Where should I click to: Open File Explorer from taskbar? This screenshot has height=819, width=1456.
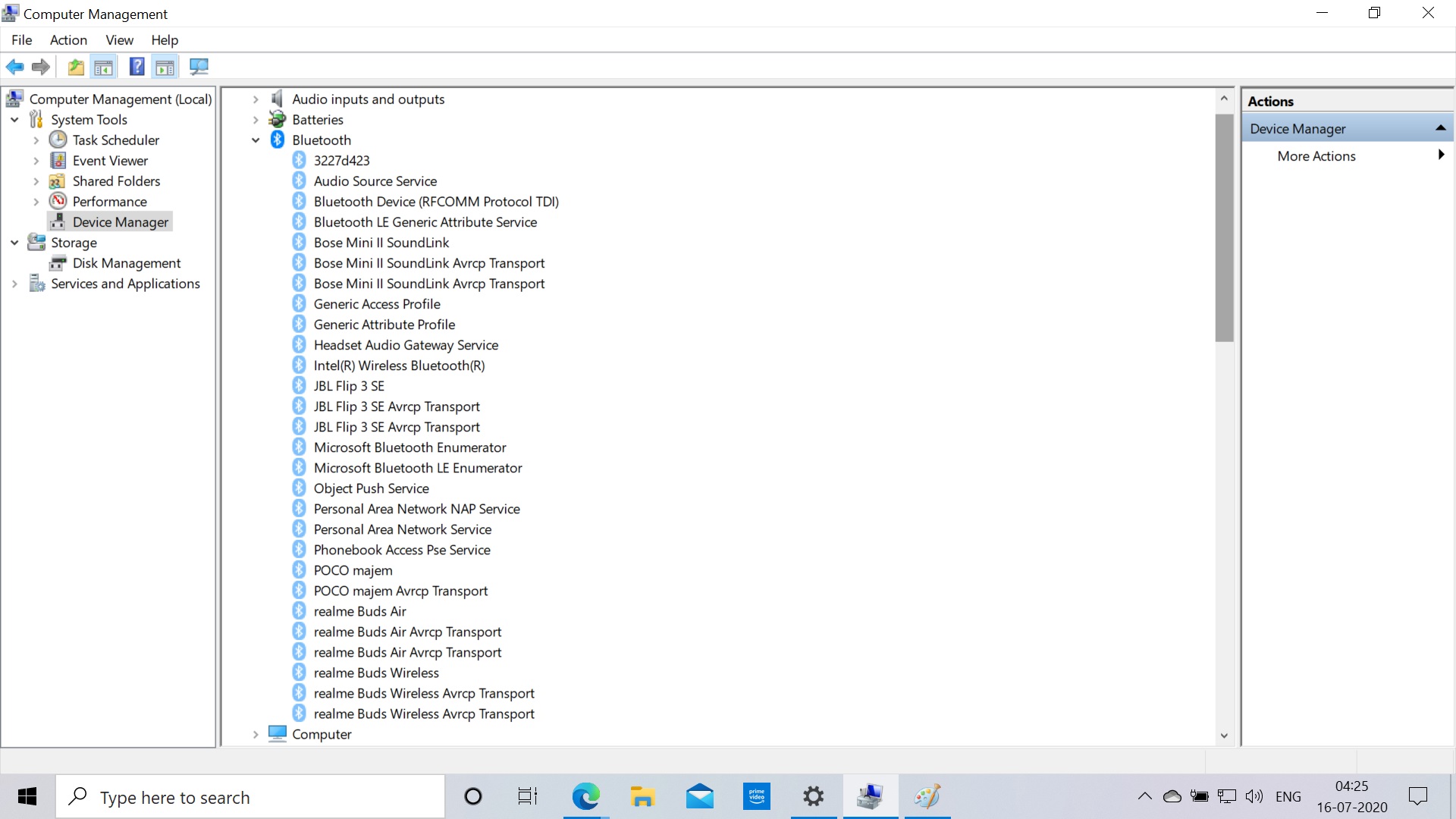642,796
